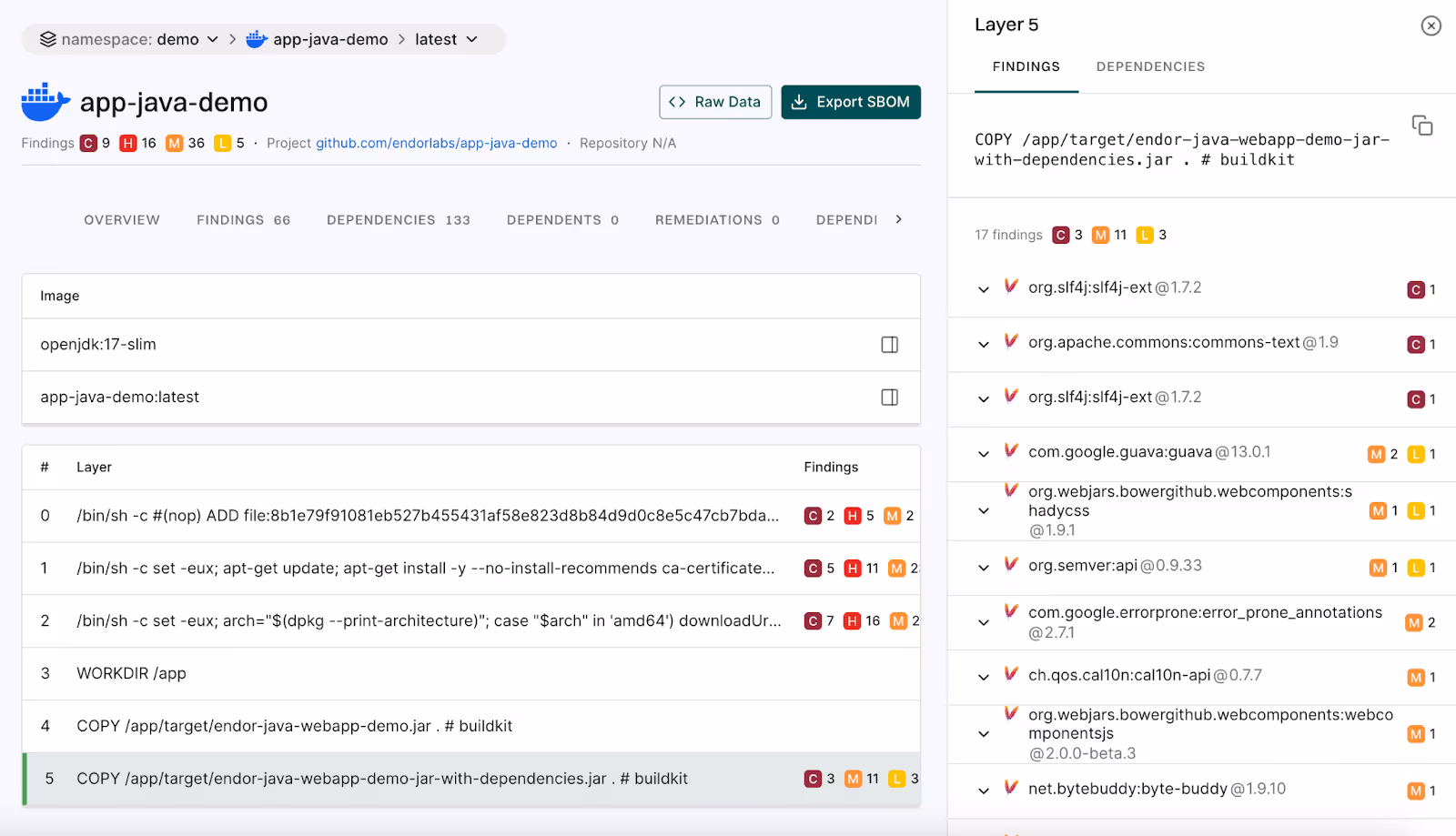Click low badge in 17 findings summary
Image resolution: width=1456 pixels, height=836 pixels.
(1145, 235)
